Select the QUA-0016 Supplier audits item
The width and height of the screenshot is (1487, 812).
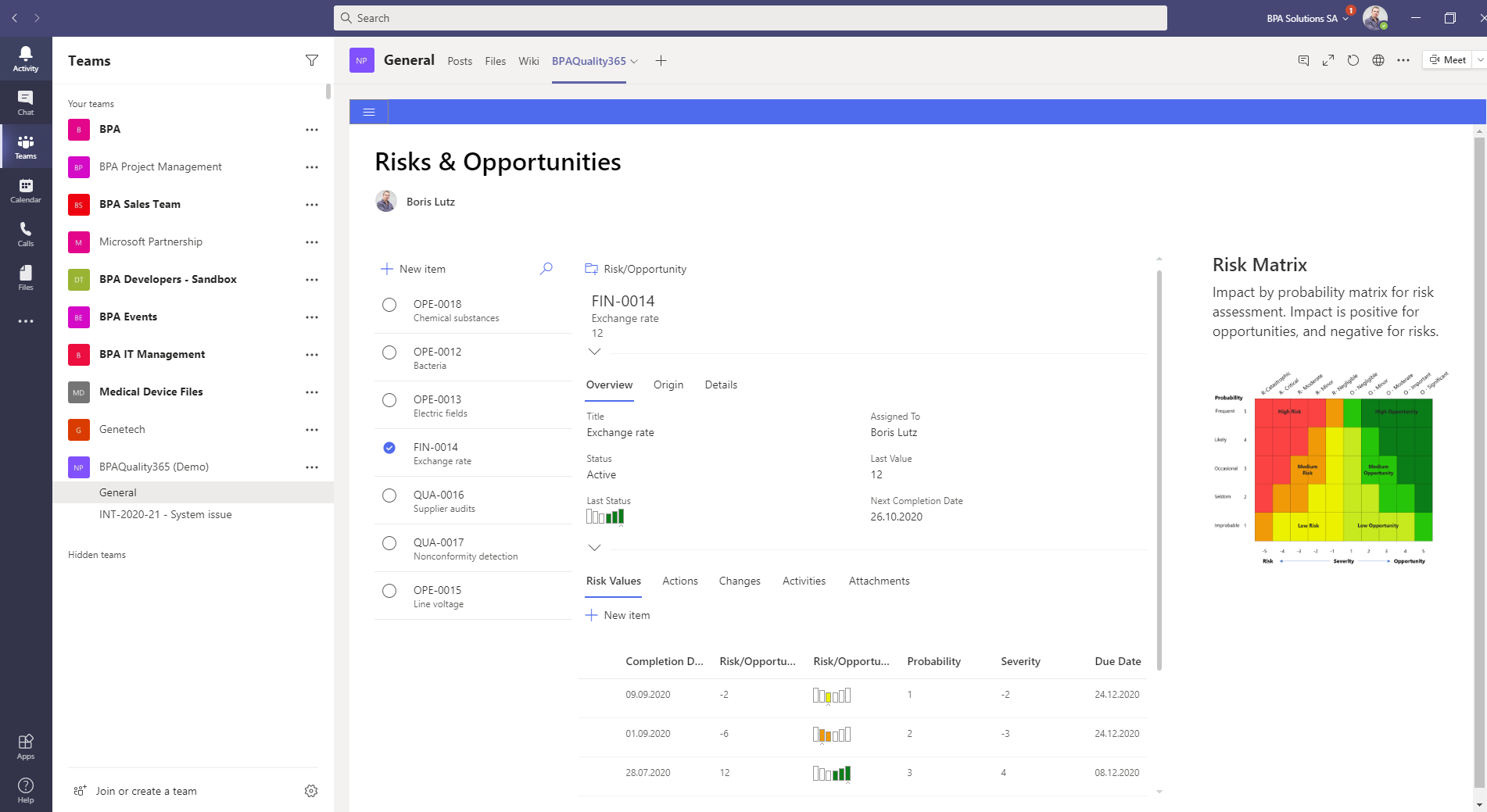click(x=389, y=495)
